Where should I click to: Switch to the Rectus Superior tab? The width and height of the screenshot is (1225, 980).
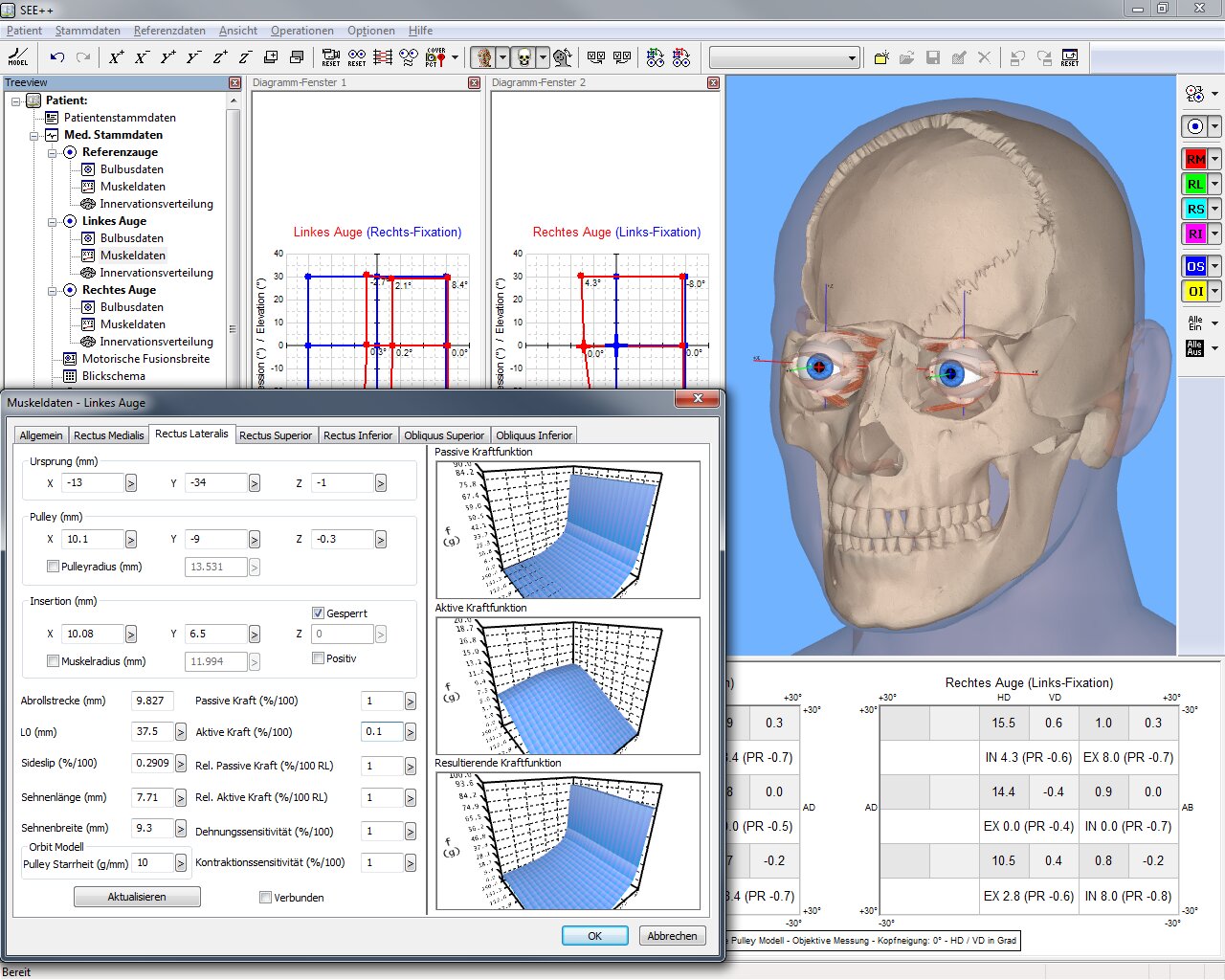(x=276, y=435)
